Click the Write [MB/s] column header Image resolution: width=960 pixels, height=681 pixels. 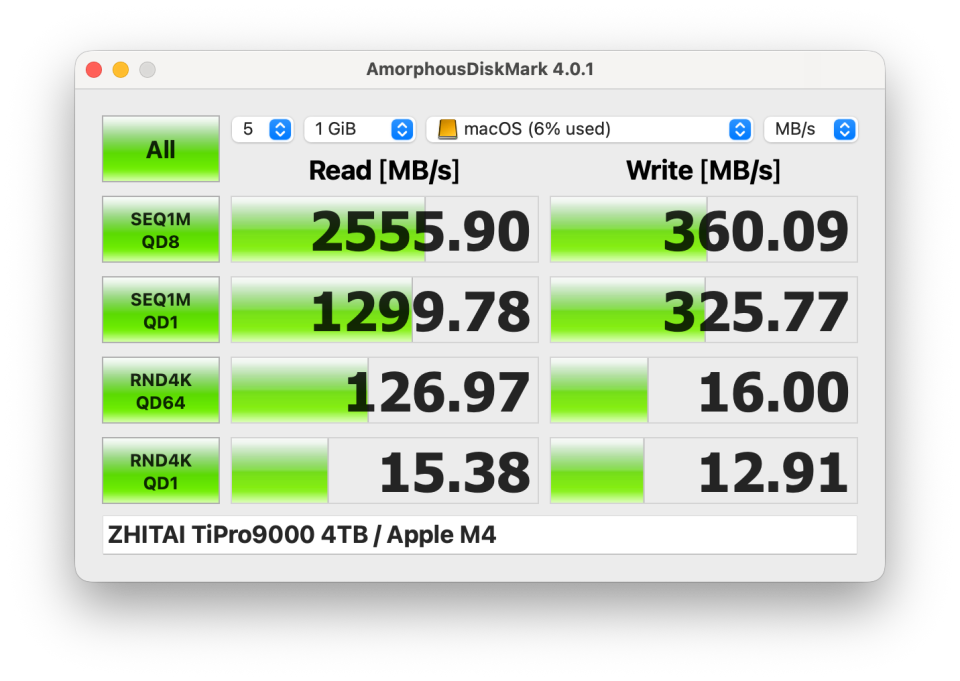tap(703, 171)
